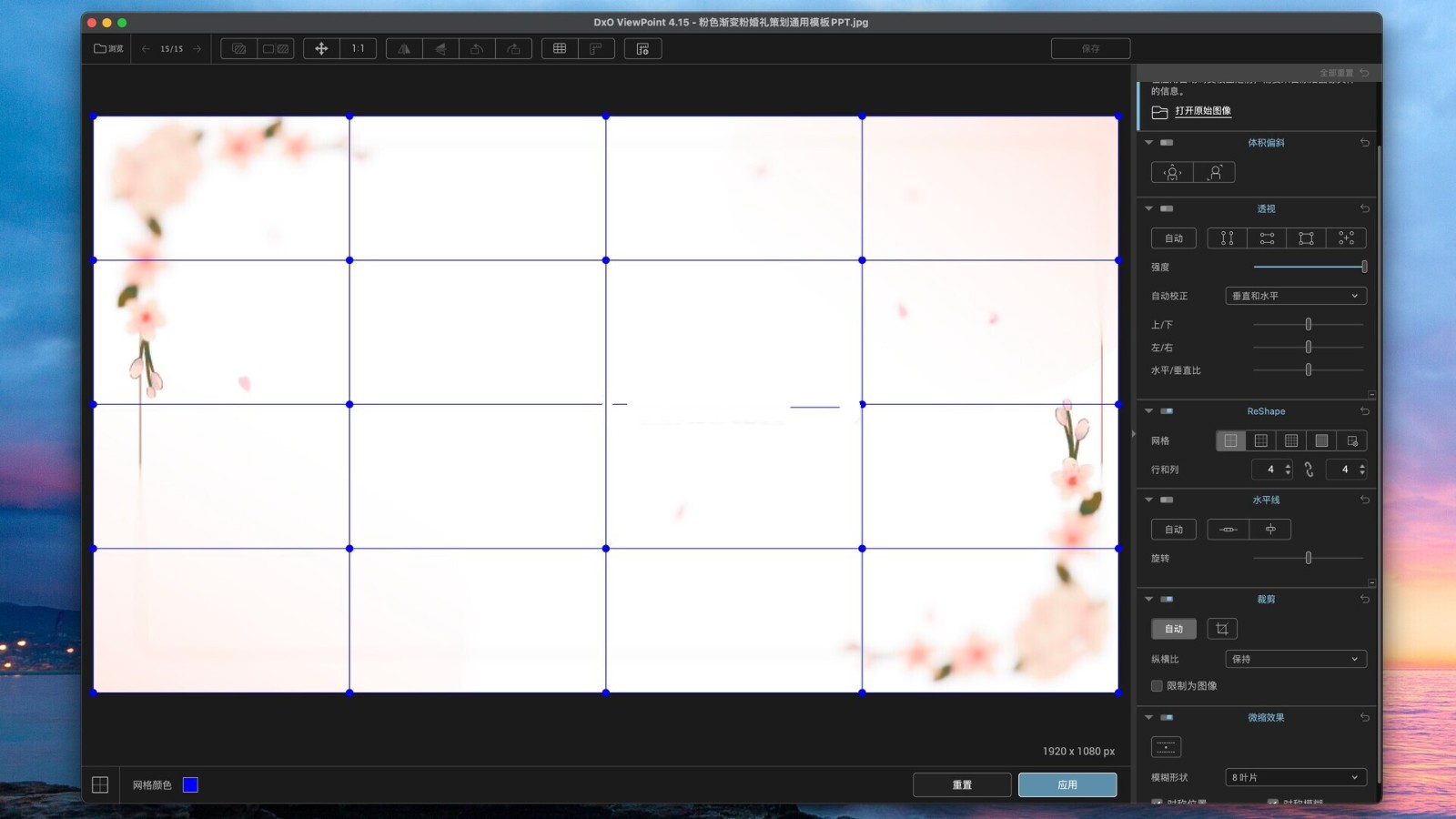Select the miniature effect gradient icon
Viewport: 1456px width, 819px height.
click(x=1166, y=747)
